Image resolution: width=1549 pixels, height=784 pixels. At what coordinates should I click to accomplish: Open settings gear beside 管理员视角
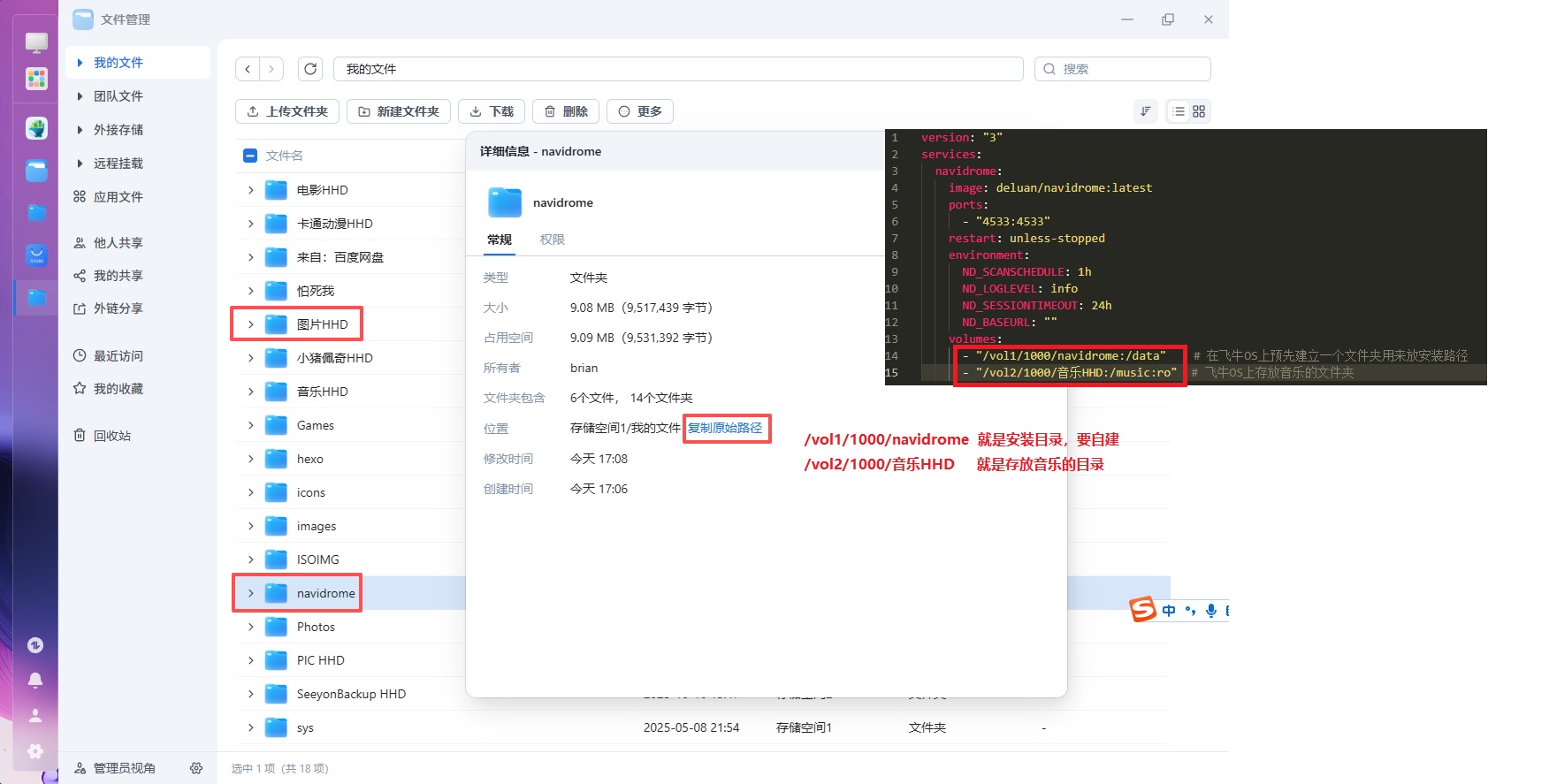(x=196, y=768)
